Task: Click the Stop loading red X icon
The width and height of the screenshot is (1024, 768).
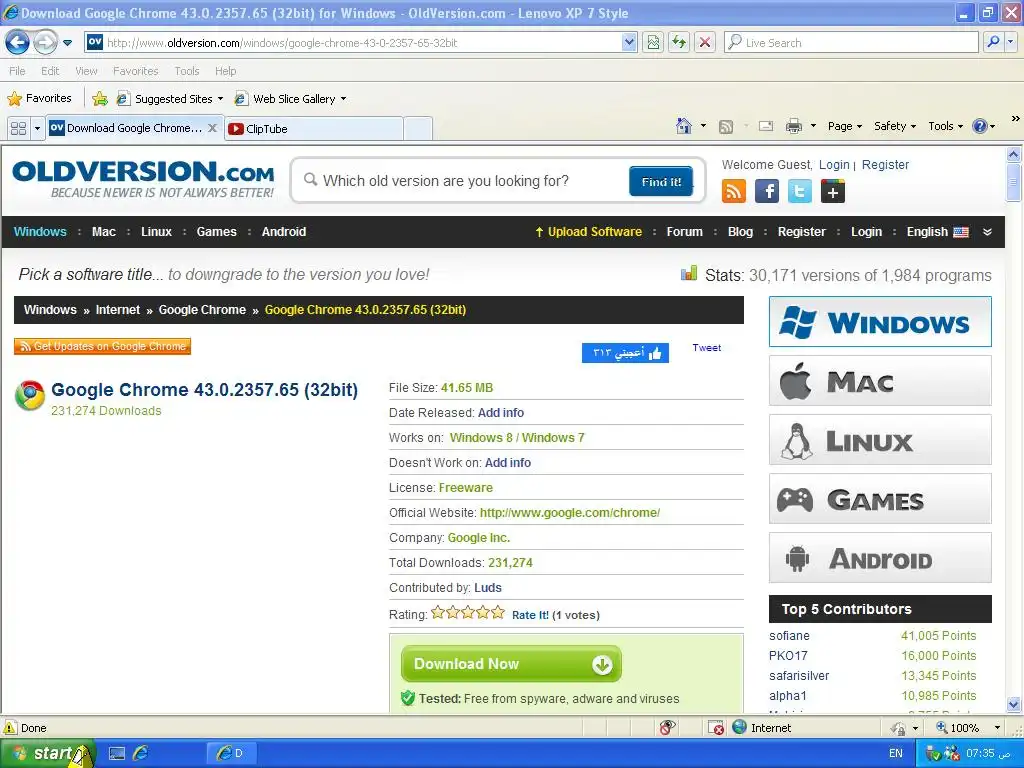Action: click(x=705, y=42)
